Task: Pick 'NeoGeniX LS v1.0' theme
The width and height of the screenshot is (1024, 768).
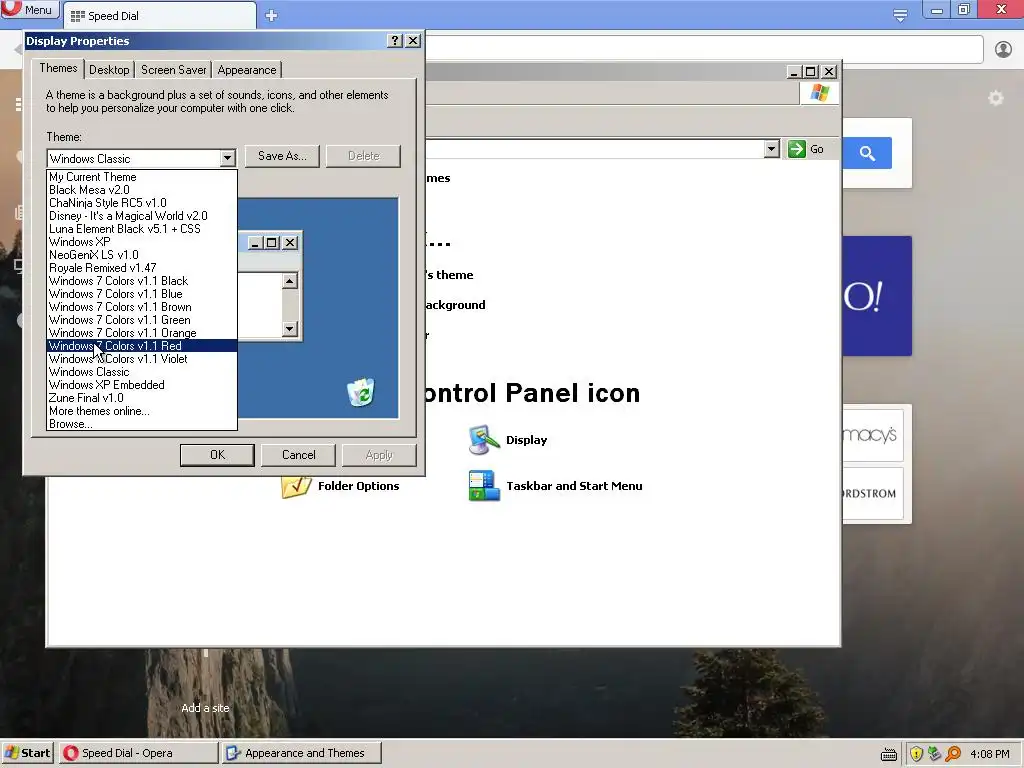Action: click(142, 255)
